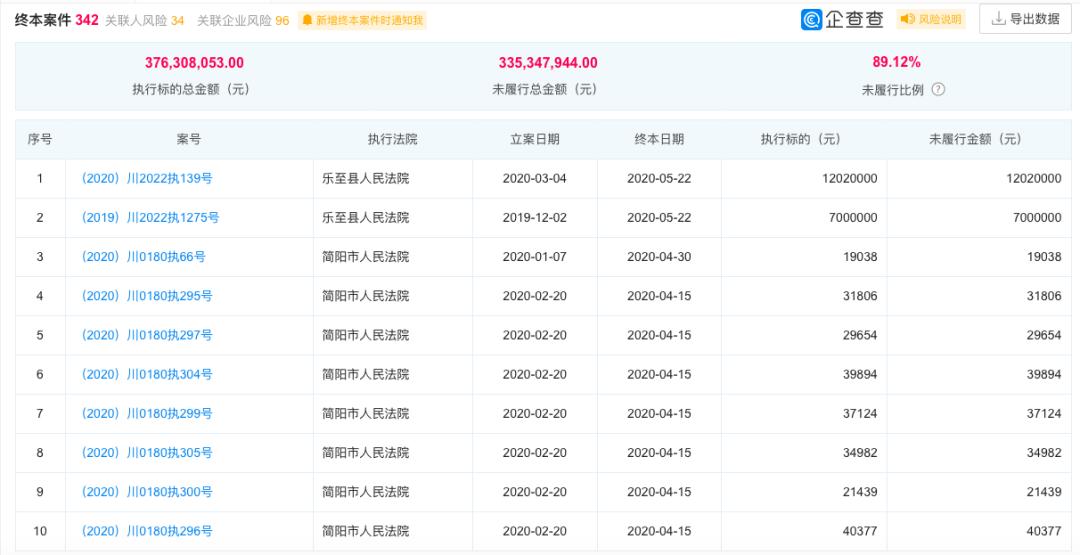Click case number (2020)川0180执305号
Viewport: 1080px width, 555px height.
tap(147, 453)
